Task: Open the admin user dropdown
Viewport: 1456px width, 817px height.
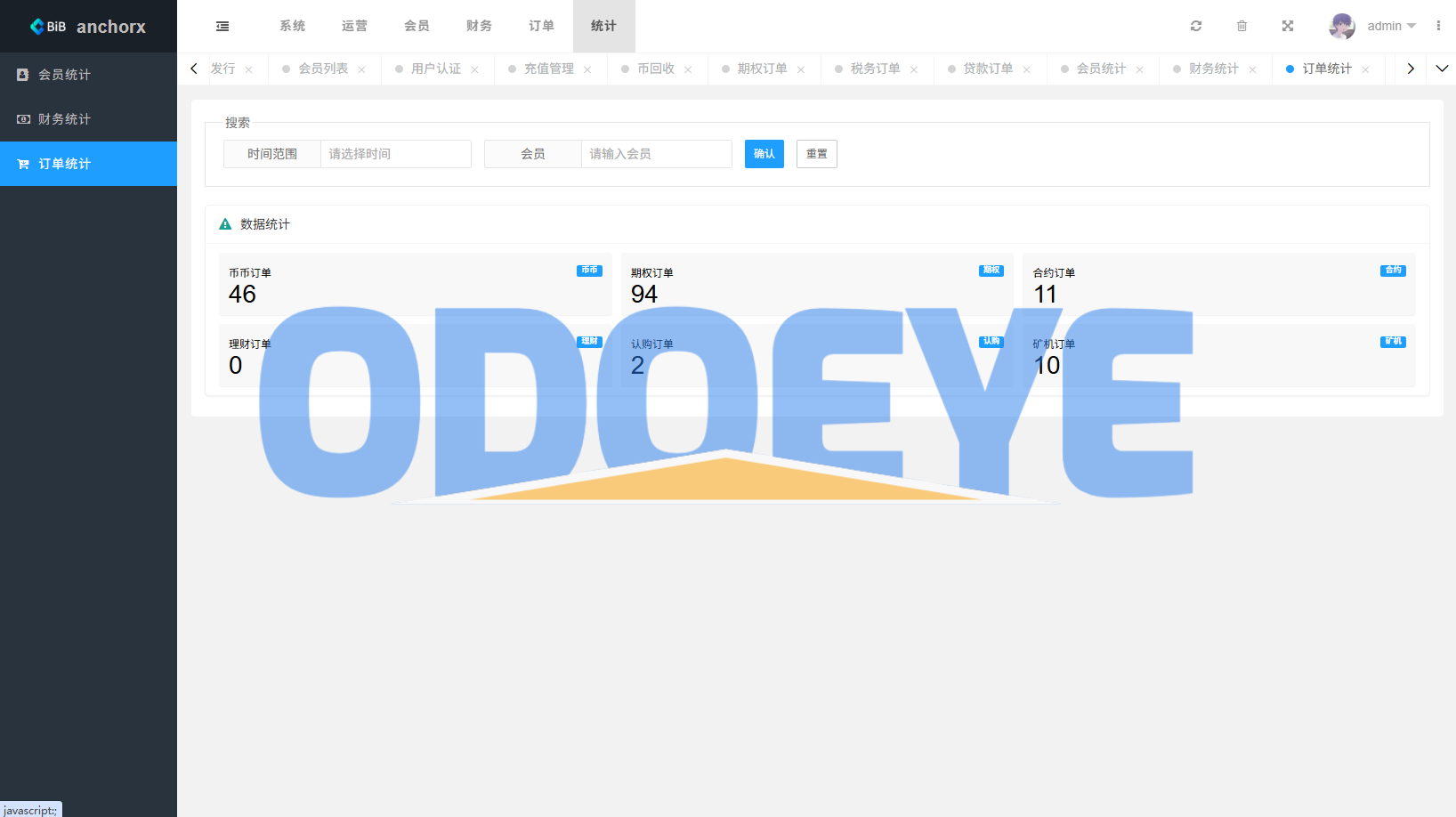Action: pos(1391,27)
